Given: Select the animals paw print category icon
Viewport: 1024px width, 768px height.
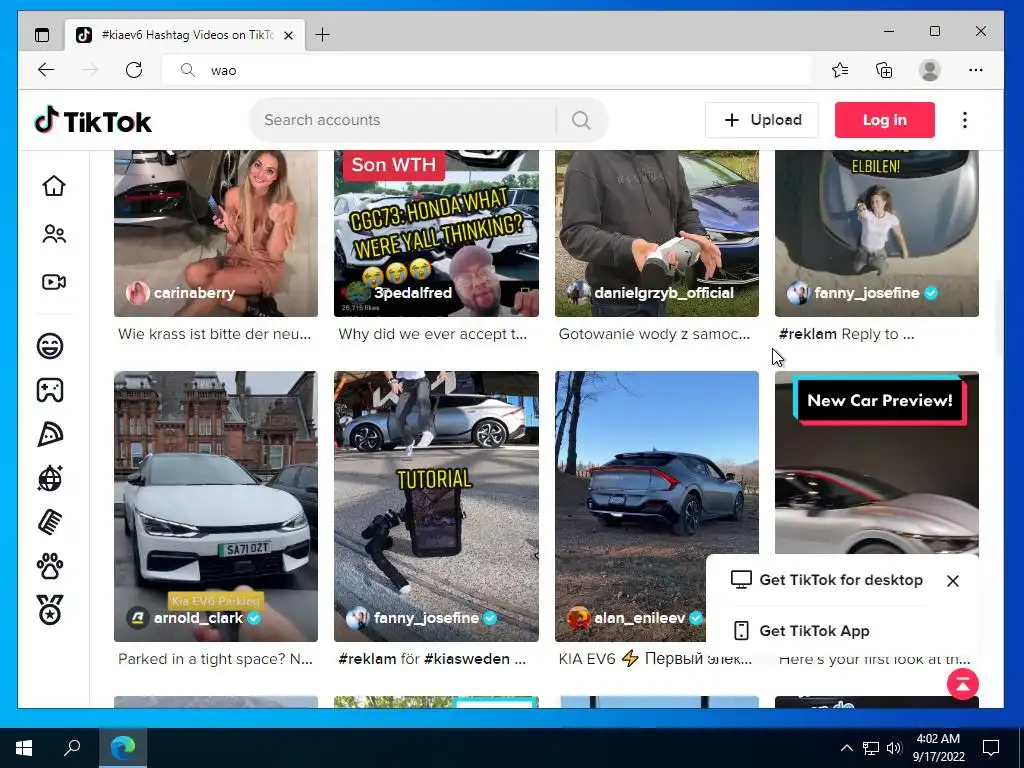Looking at the screenshot, I should [50, 566].
